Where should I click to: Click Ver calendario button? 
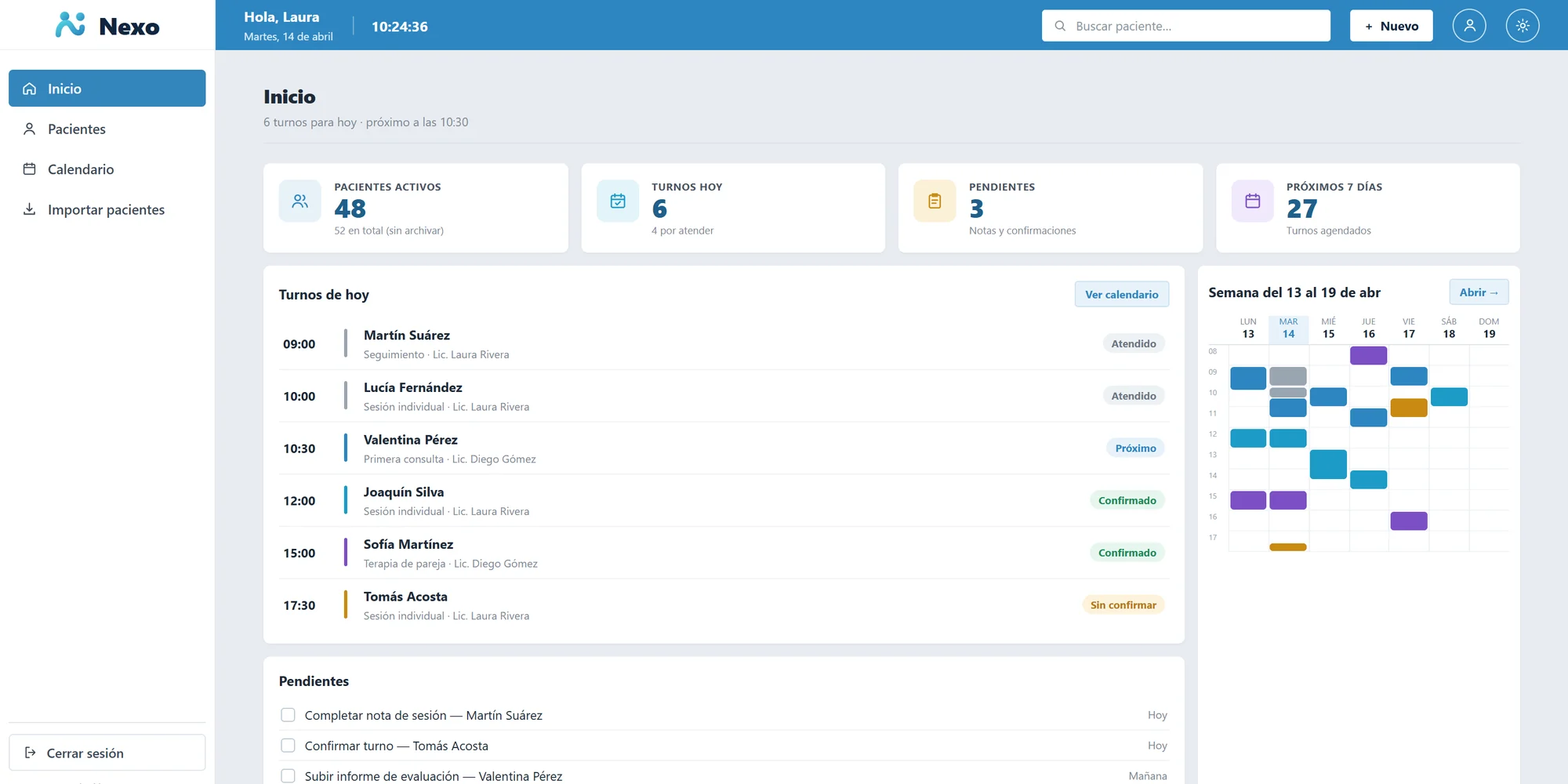click(x=1121, y=294)
